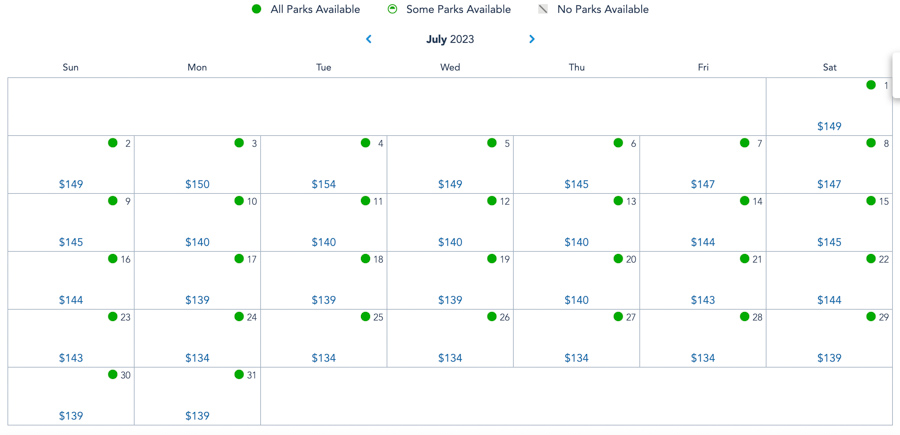
Task: Select date cell for July 12
Action: click(x=450, y=222)
